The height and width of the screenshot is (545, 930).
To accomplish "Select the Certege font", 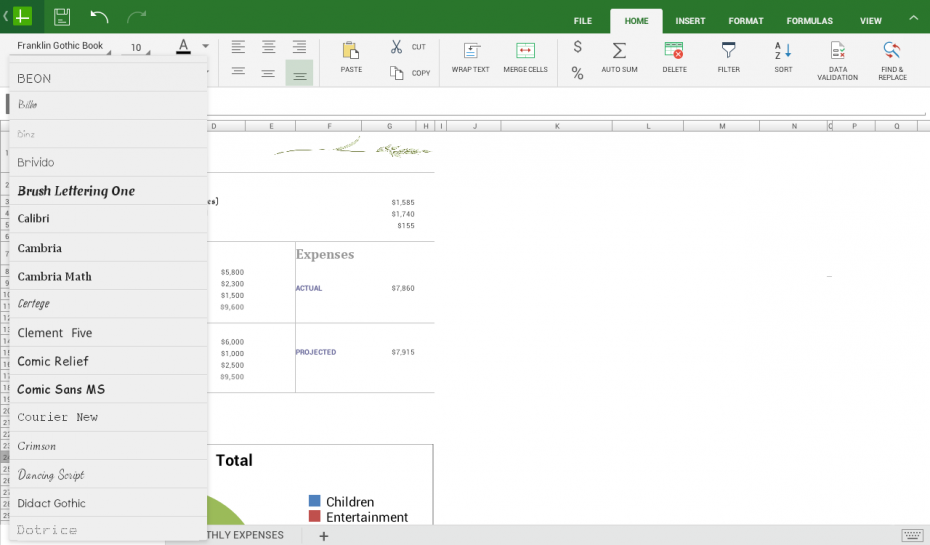I will pyautogui.click(x=109, y=304).
